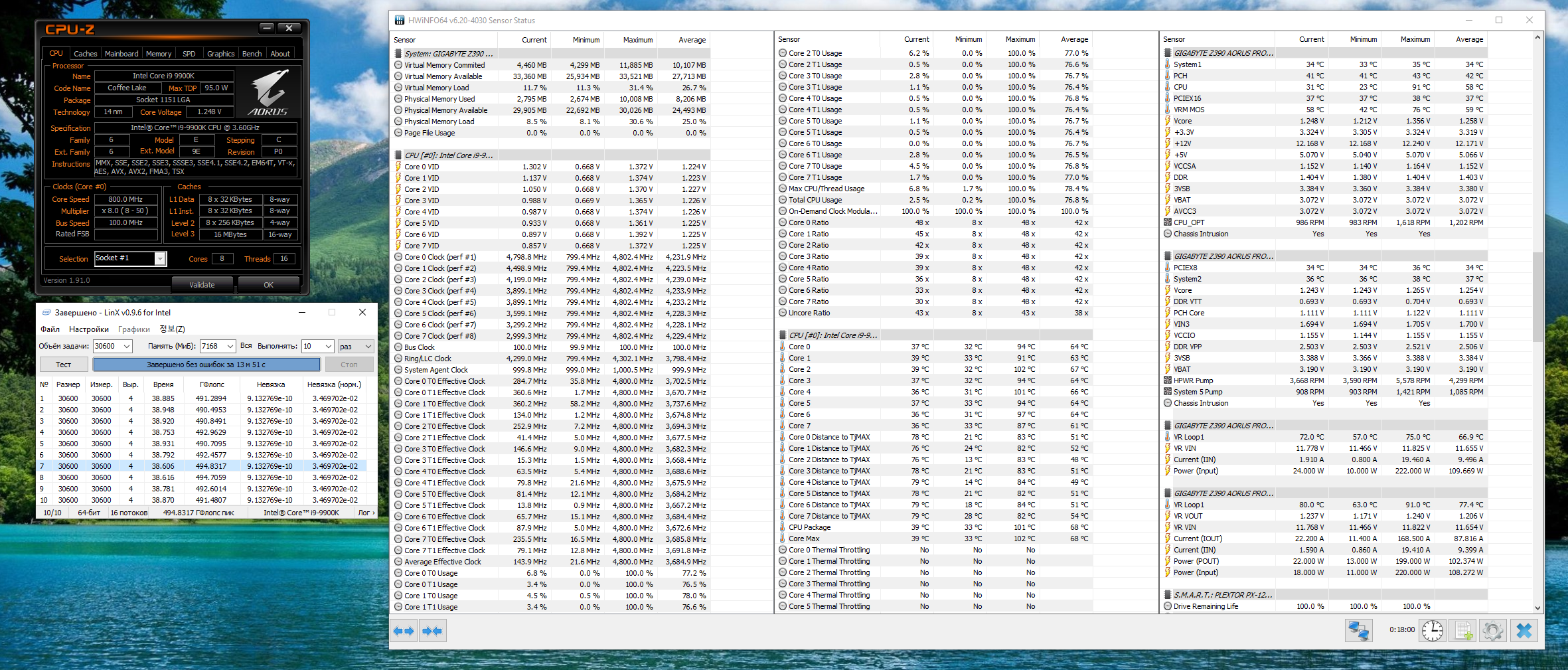The width and height of the screenshot is (1568, 670).
Task: Click the 491.2894 cell in LinX results
Action: 211,398
